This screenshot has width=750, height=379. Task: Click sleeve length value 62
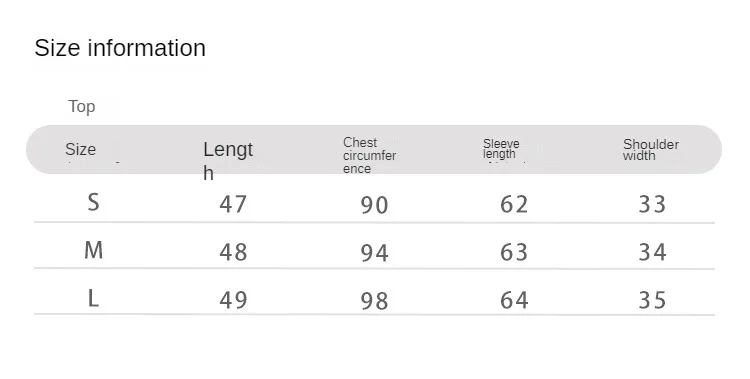pyautogui.click(x=514, y=205)
